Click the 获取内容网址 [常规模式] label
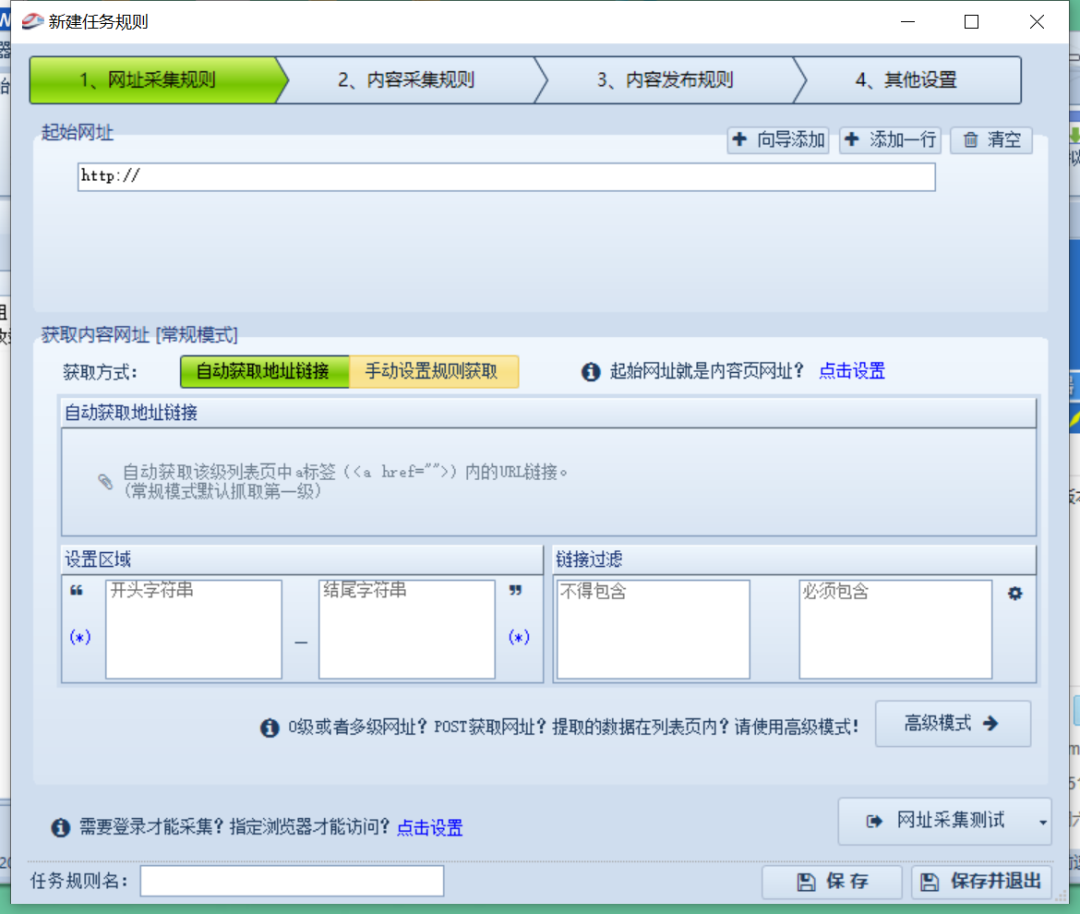1080x914 pixels. [x=139, y=335]
